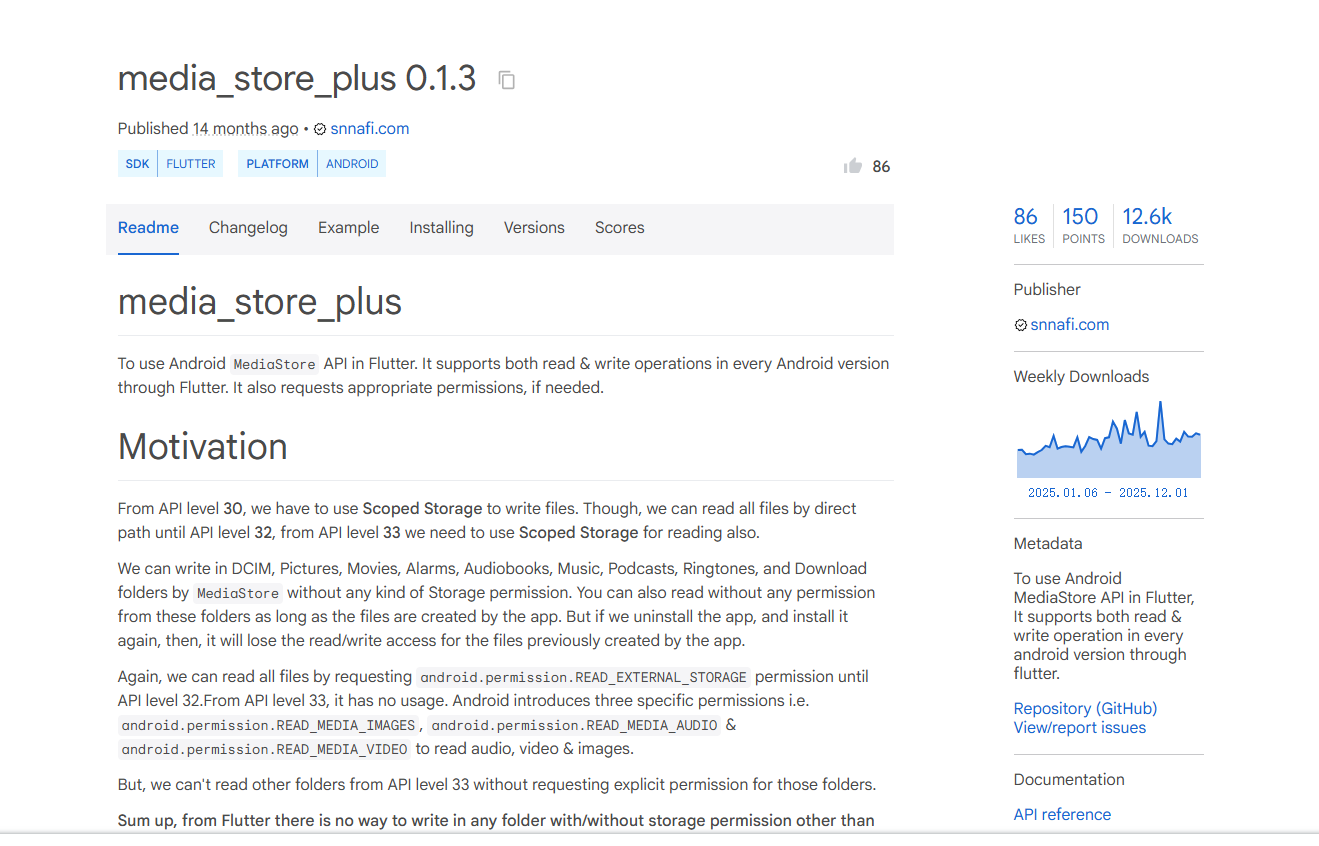
Task: View the Versions tab
Action: (534, 228)
